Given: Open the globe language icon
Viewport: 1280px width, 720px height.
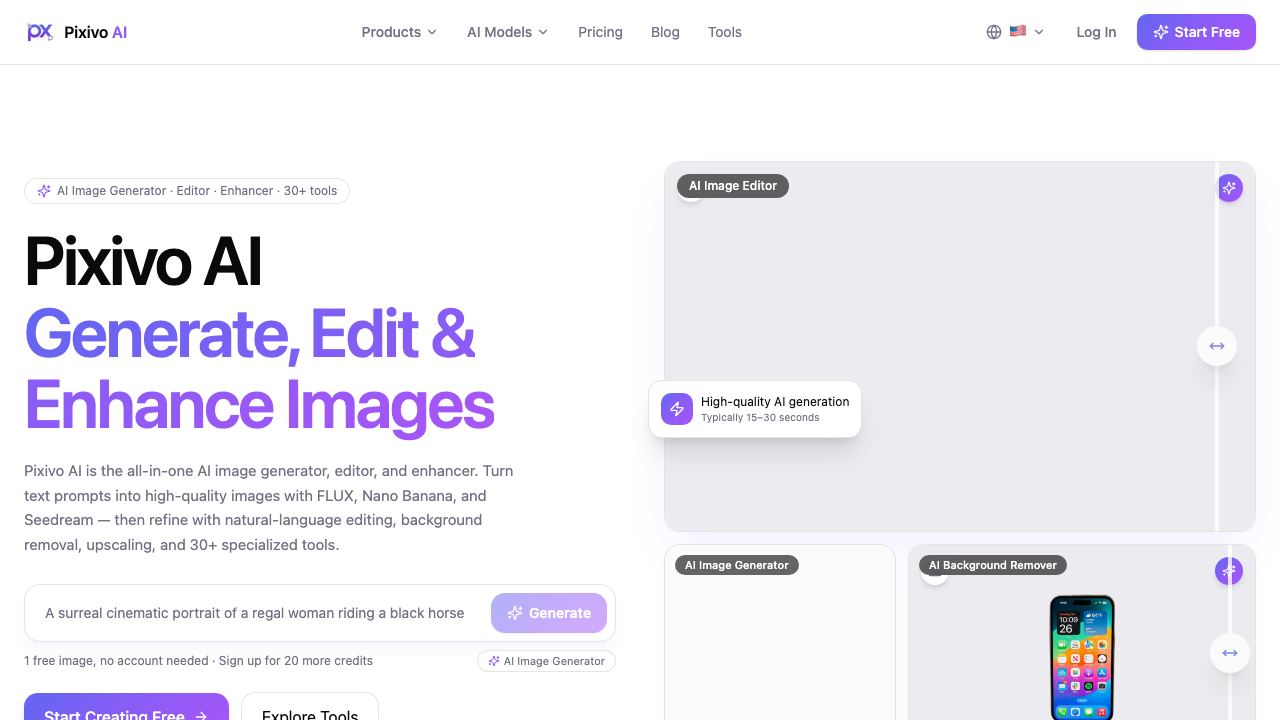Looking at the screenshot, I should click(x=994, y=32).
